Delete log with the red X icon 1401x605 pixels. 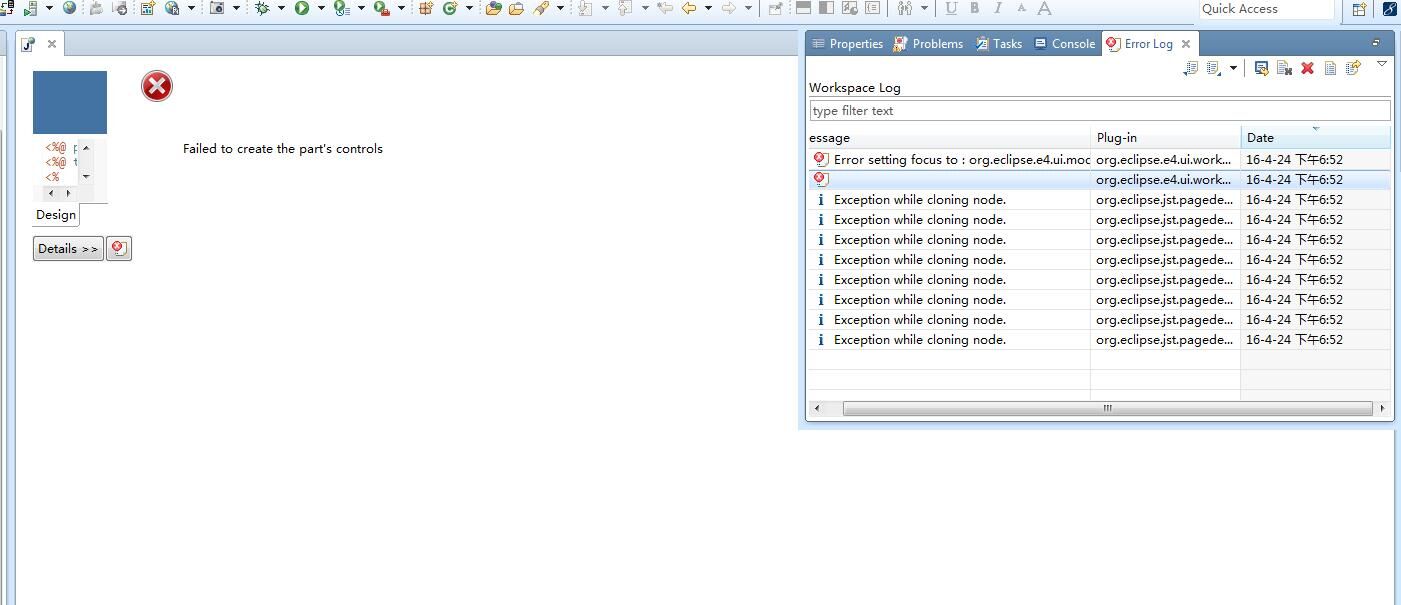[1307, 68]
